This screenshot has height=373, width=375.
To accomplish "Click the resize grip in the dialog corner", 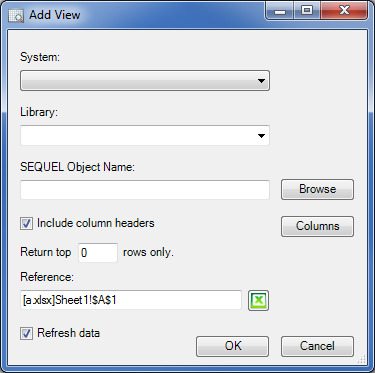I will (362, 359).
